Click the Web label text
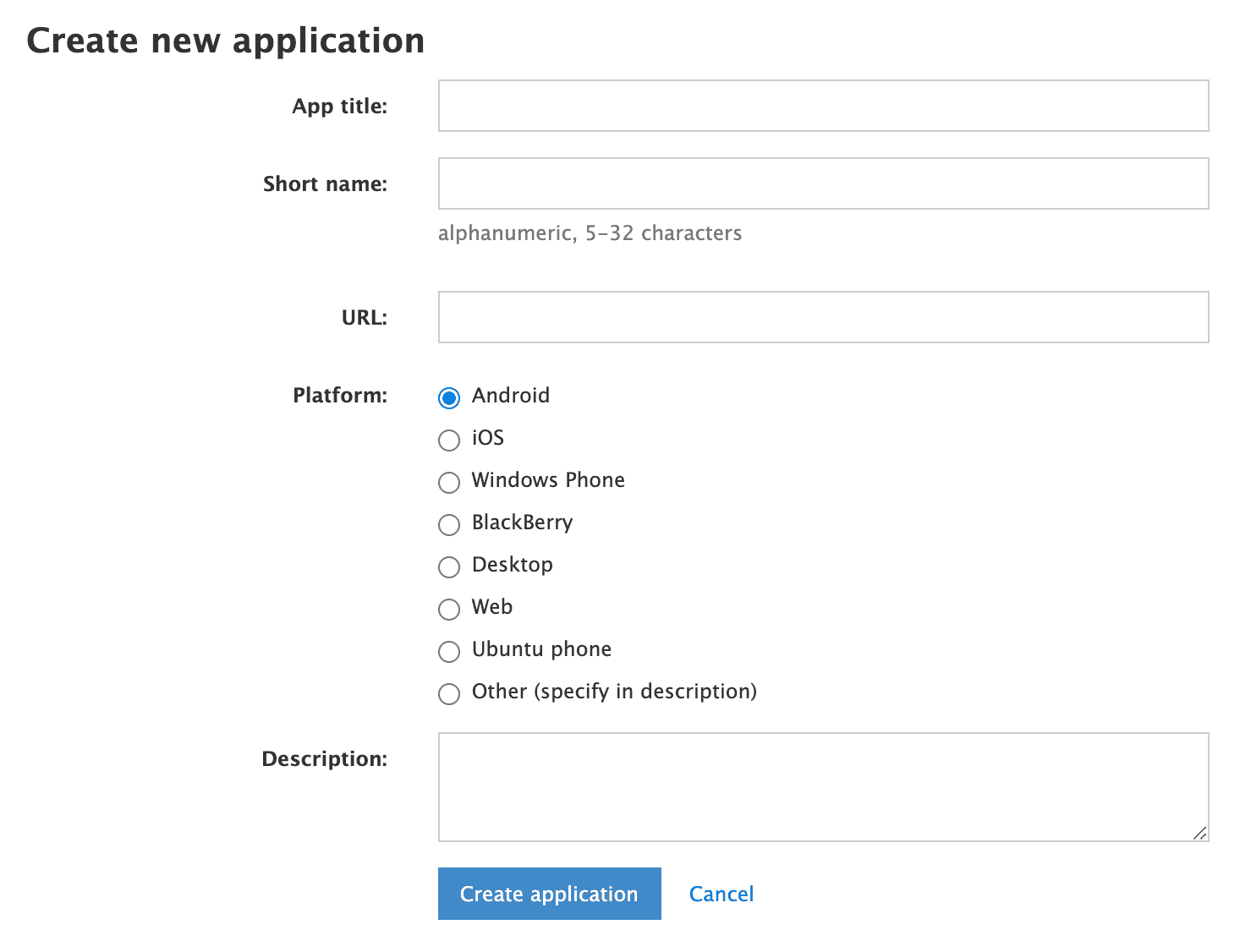1240x952 pixels. [492, 606]
